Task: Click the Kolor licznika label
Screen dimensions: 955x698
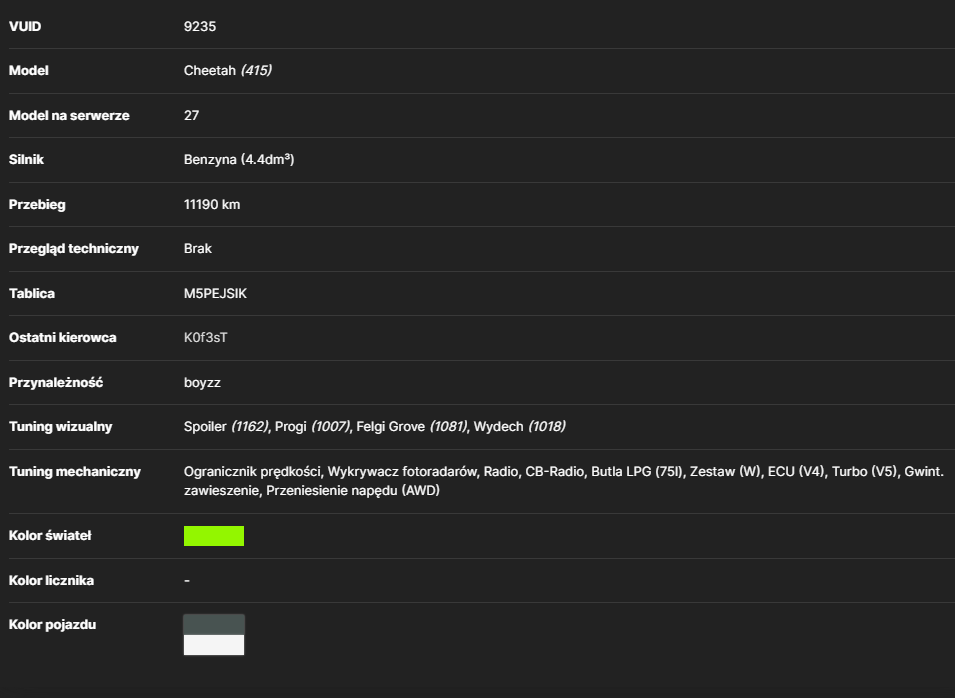Action: pyautogui.click(x=51, y=580)
